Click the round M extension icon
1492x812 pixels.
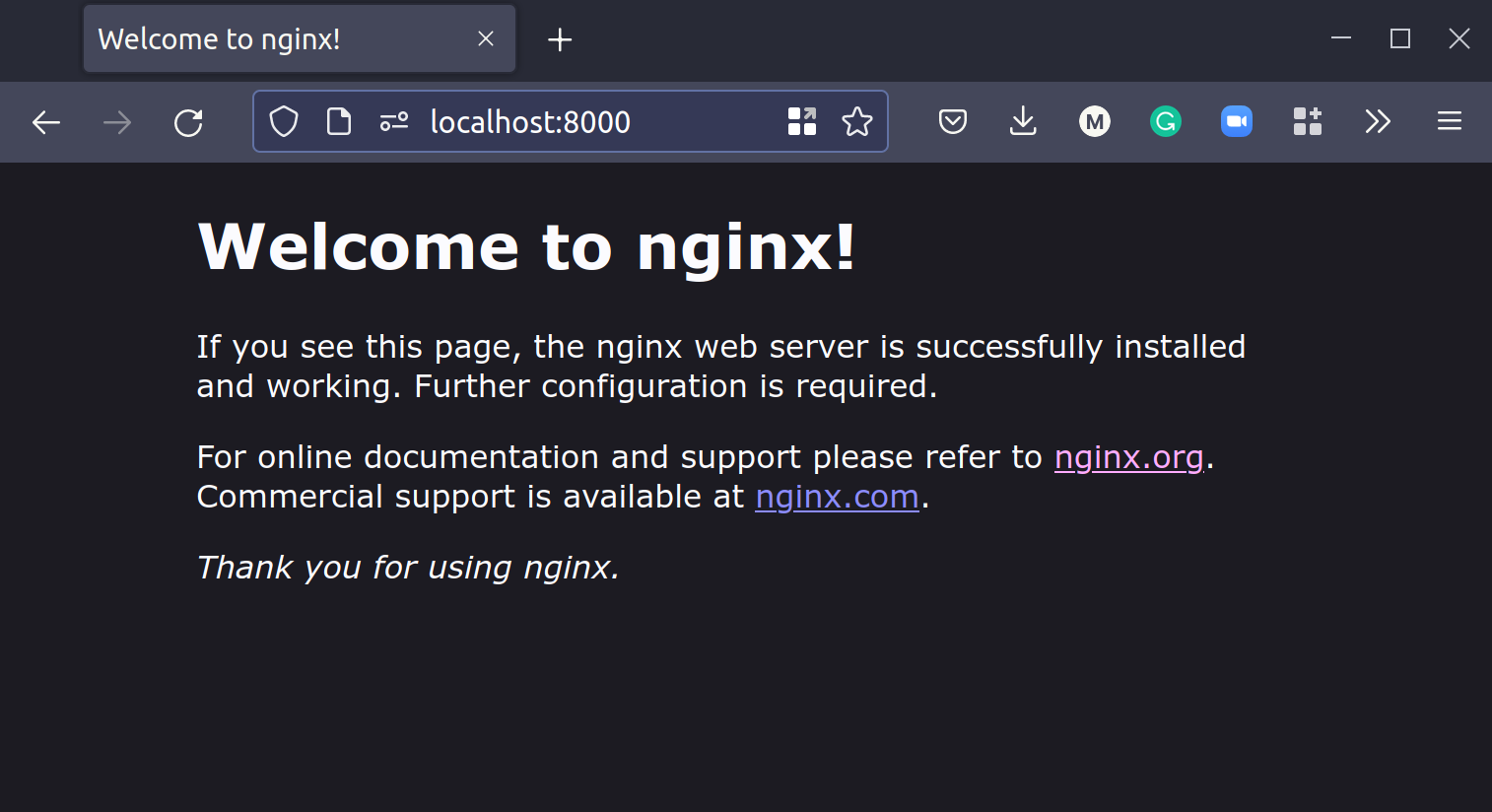[1095, 122]
